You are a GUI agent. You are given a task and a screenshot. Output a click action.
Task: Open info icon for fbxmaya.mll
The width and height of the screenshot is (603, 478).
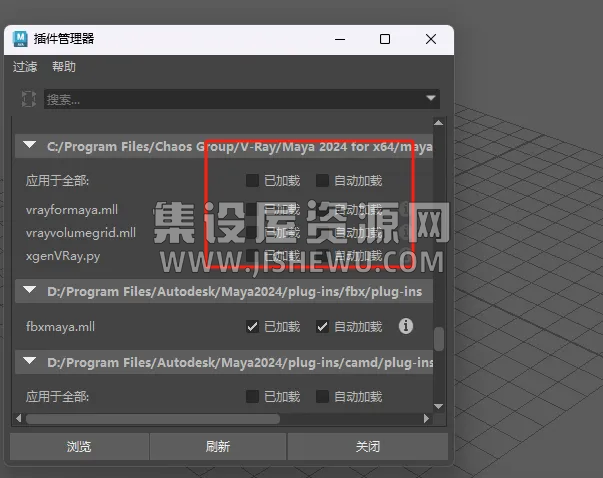coord(406,326)
